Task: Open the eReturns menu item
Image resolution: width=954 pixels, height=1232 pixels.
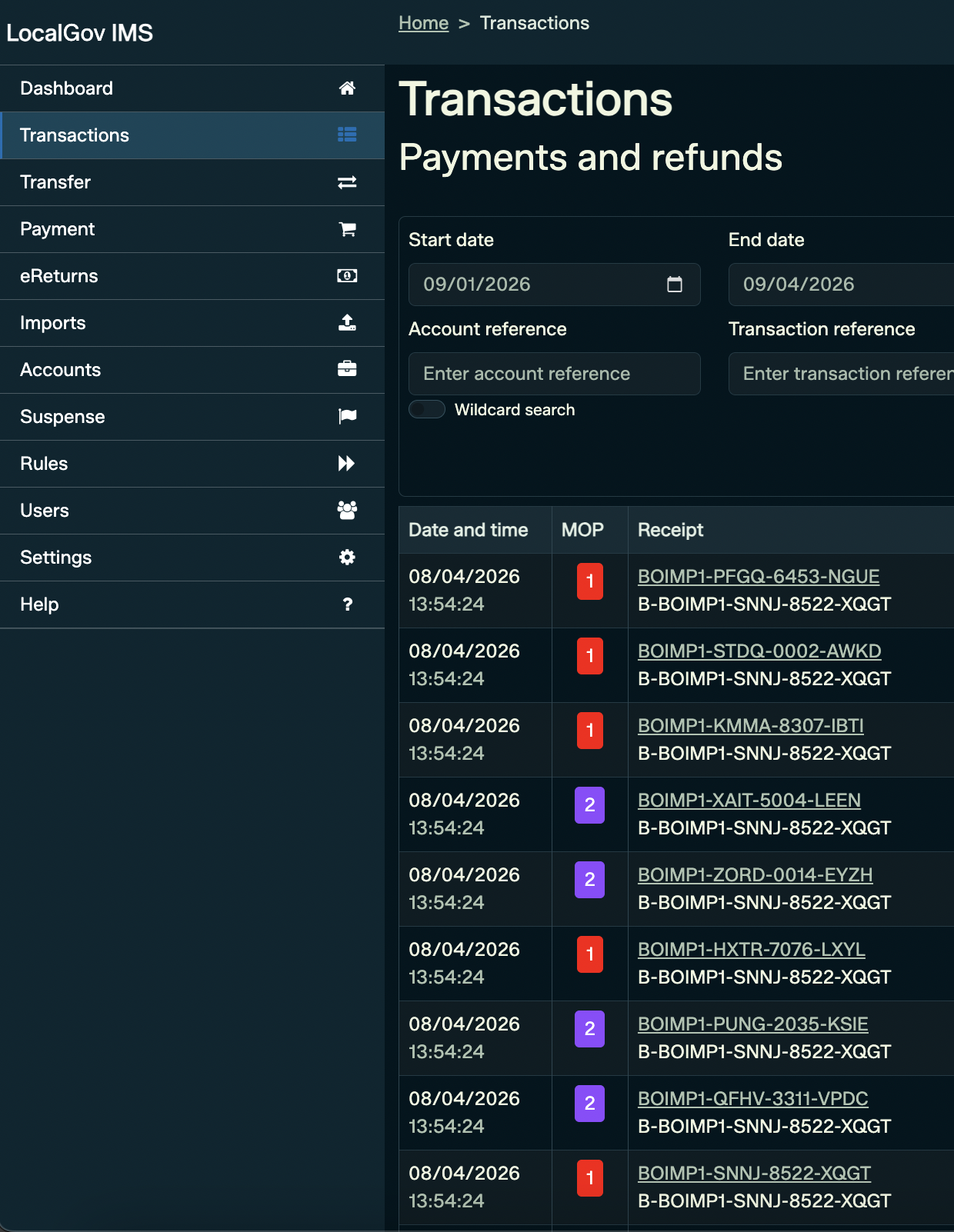Action: pos(192,276)
